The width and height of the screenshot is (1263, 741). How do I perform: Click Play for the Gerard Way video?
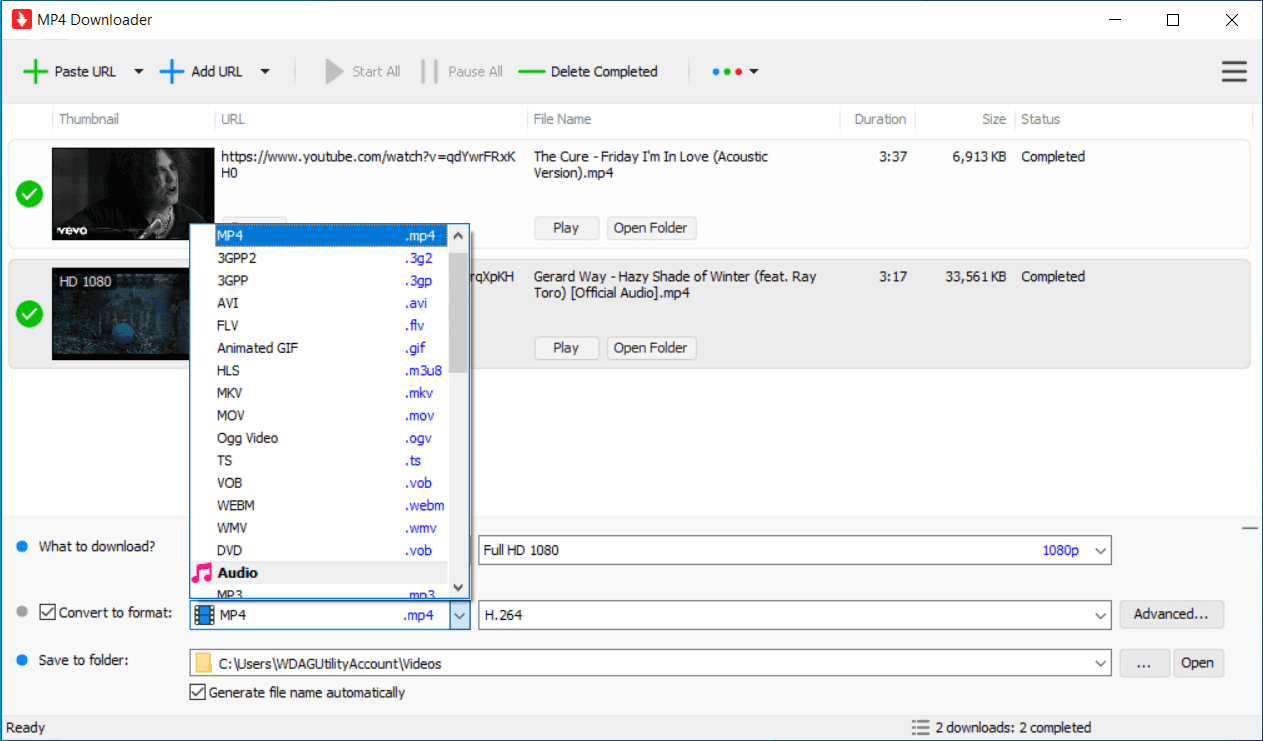566,348
